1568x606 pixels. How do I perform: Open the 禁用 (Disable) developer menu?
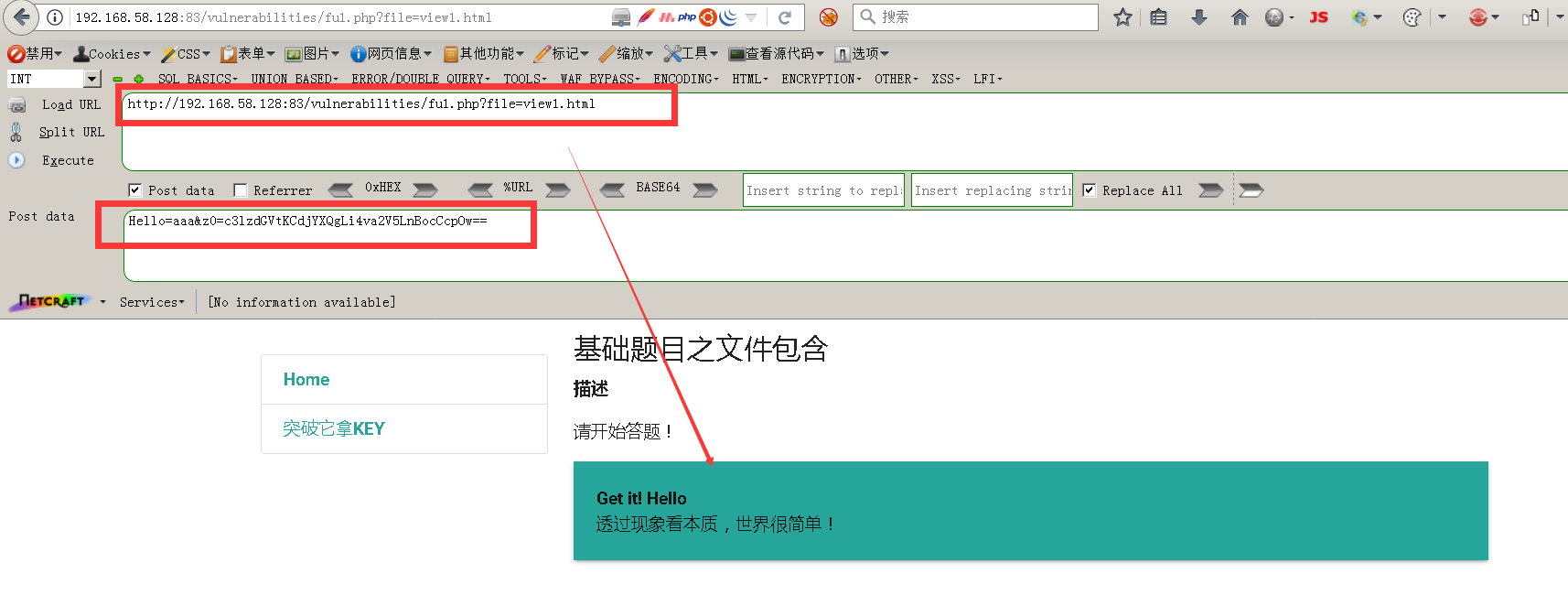coord(36,54)
